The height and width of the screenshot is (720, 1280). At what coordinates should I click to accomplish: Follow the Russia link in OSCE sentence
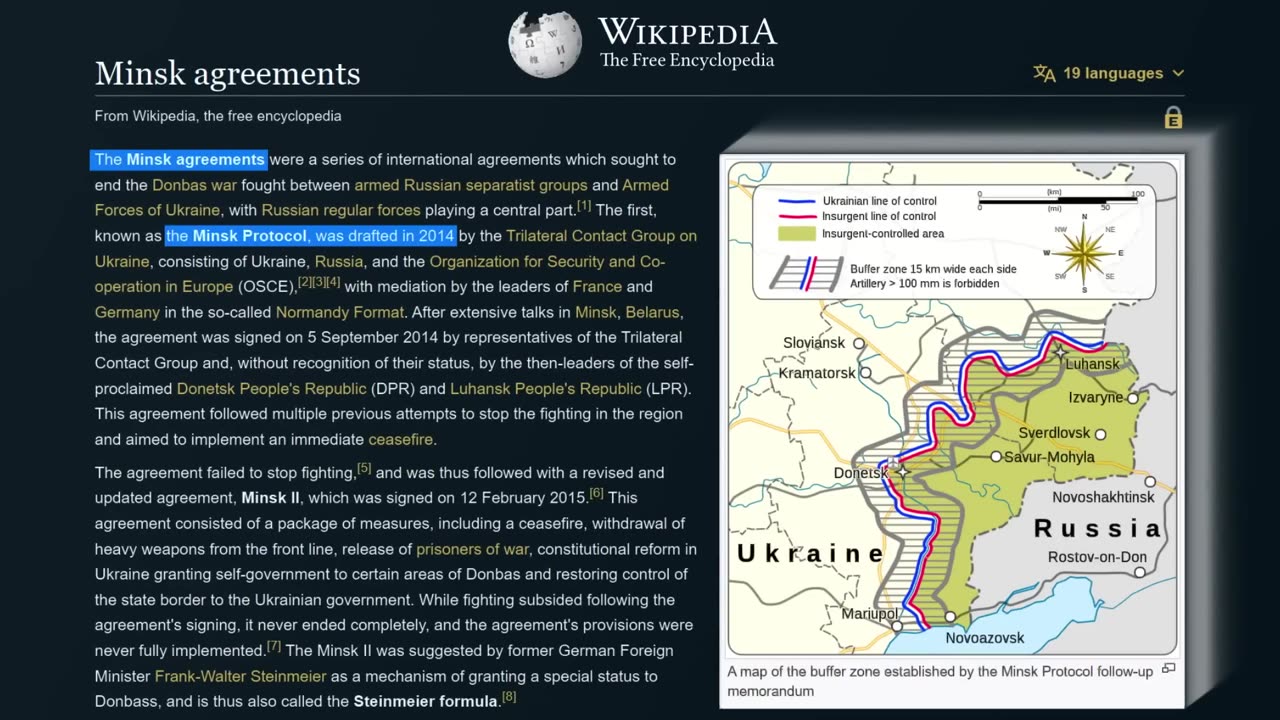click(339, 261)
